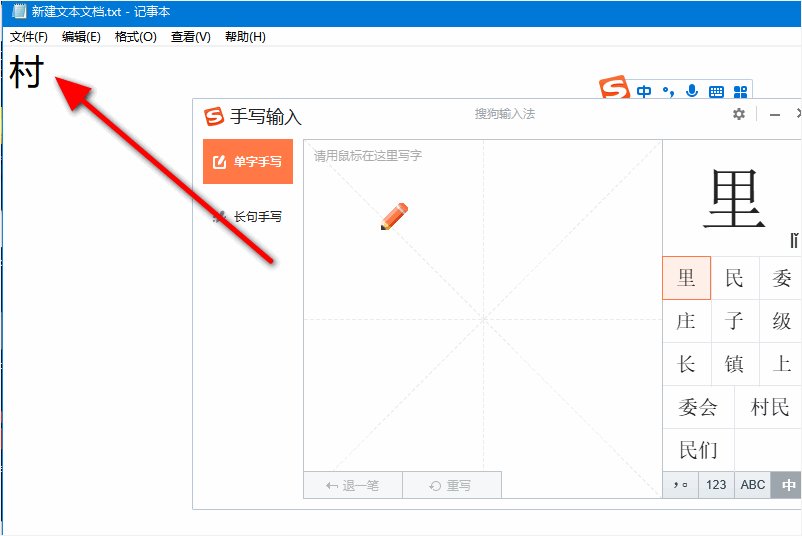Open handwriting input settings gear
This screenshot has height=536, width=802.
739,114
